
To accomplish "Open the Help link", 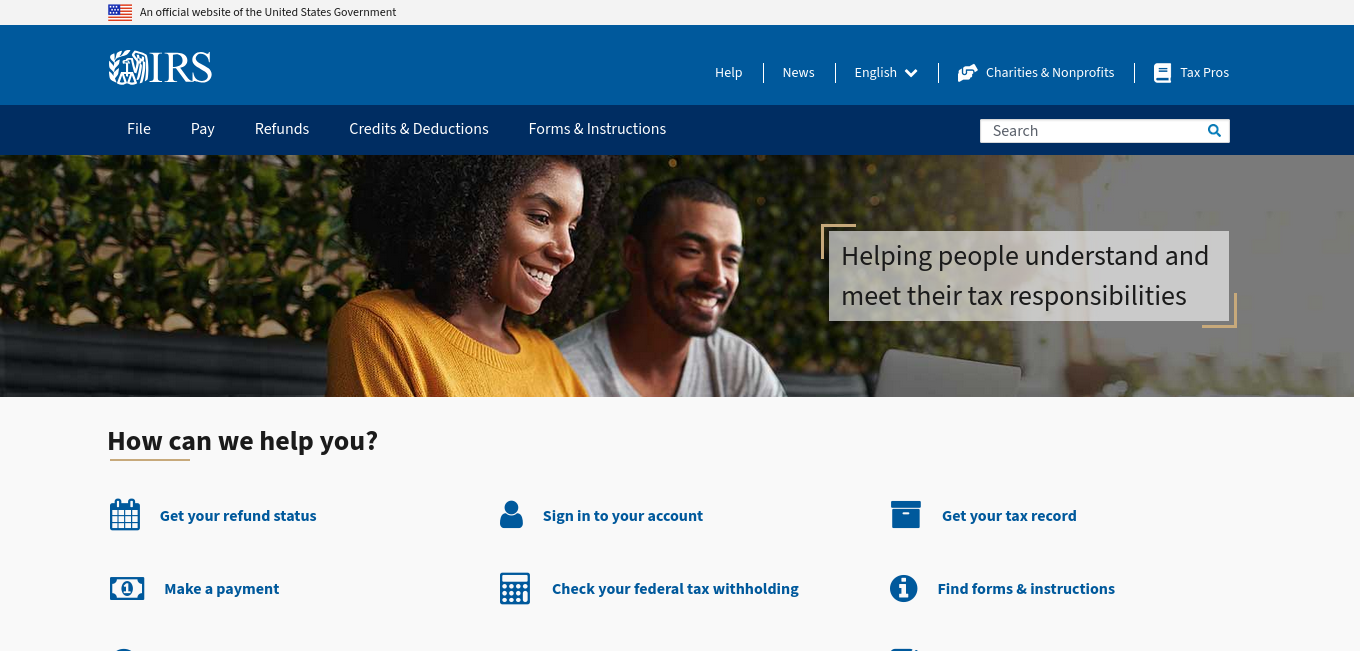I will 729,73.
